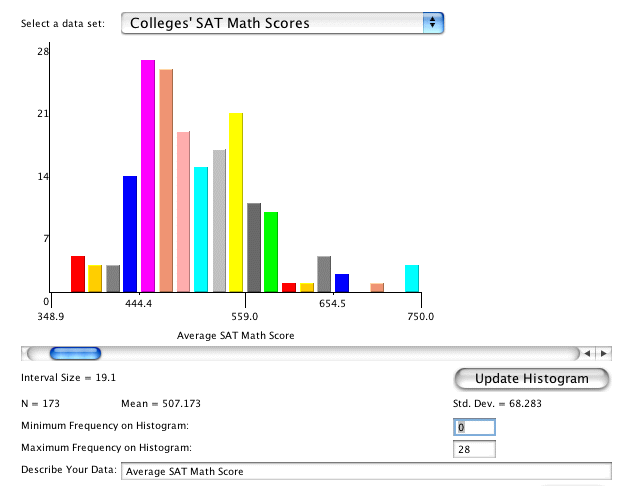The image size is (644, 486).
Task: Click the green histogram bar
Action: pyautogui.click(x=271, y=252)
